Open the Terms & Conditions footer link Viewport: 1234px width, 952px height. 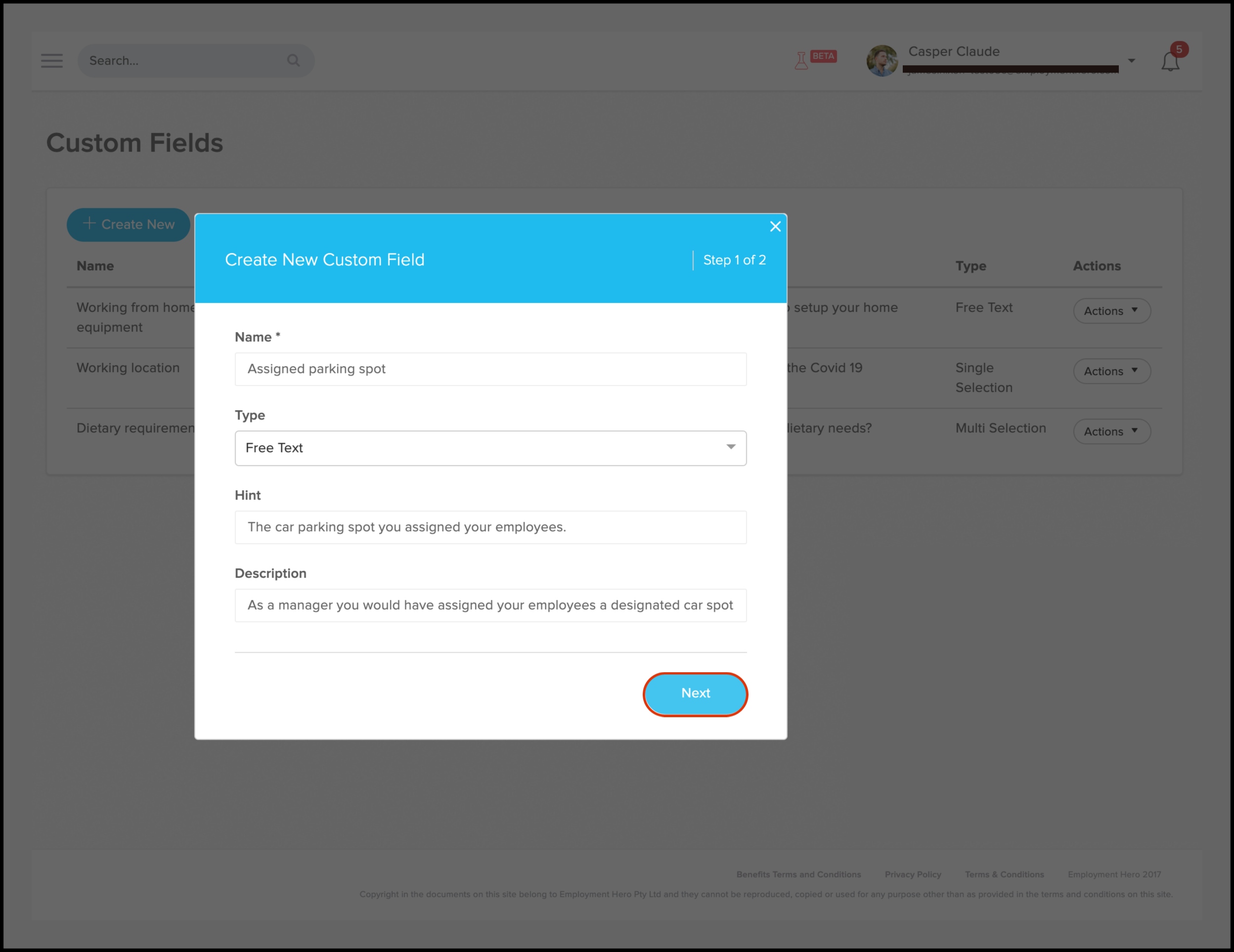(1004, 874)
